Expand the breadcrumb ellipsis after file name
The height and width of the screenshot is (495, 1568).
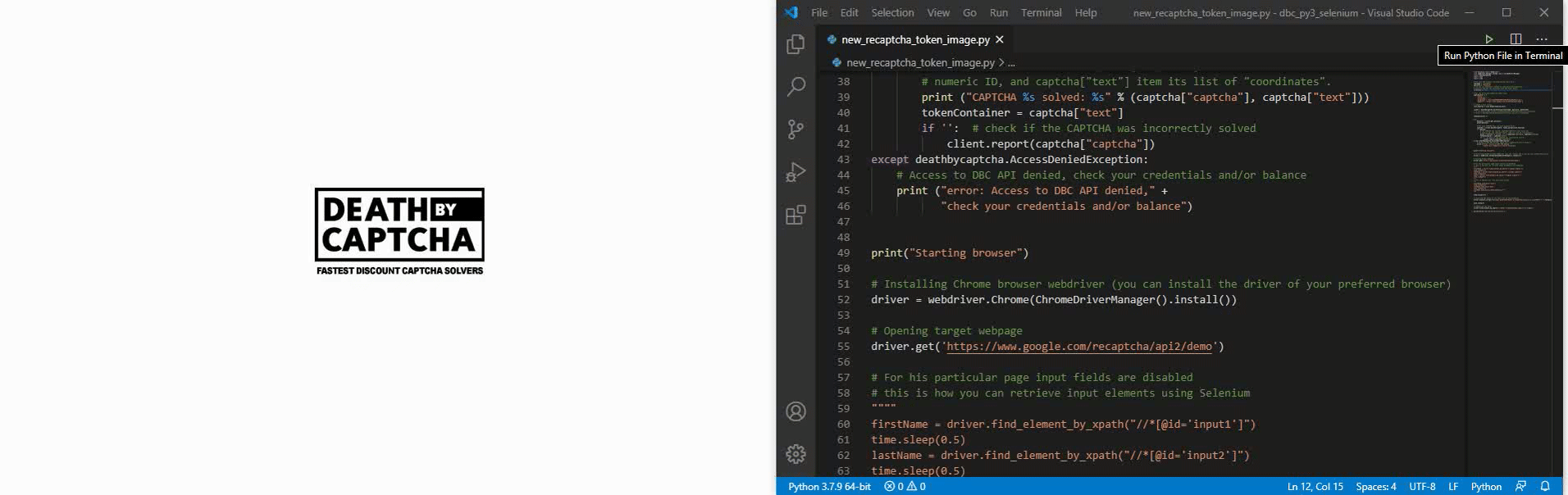[1011, 62]
